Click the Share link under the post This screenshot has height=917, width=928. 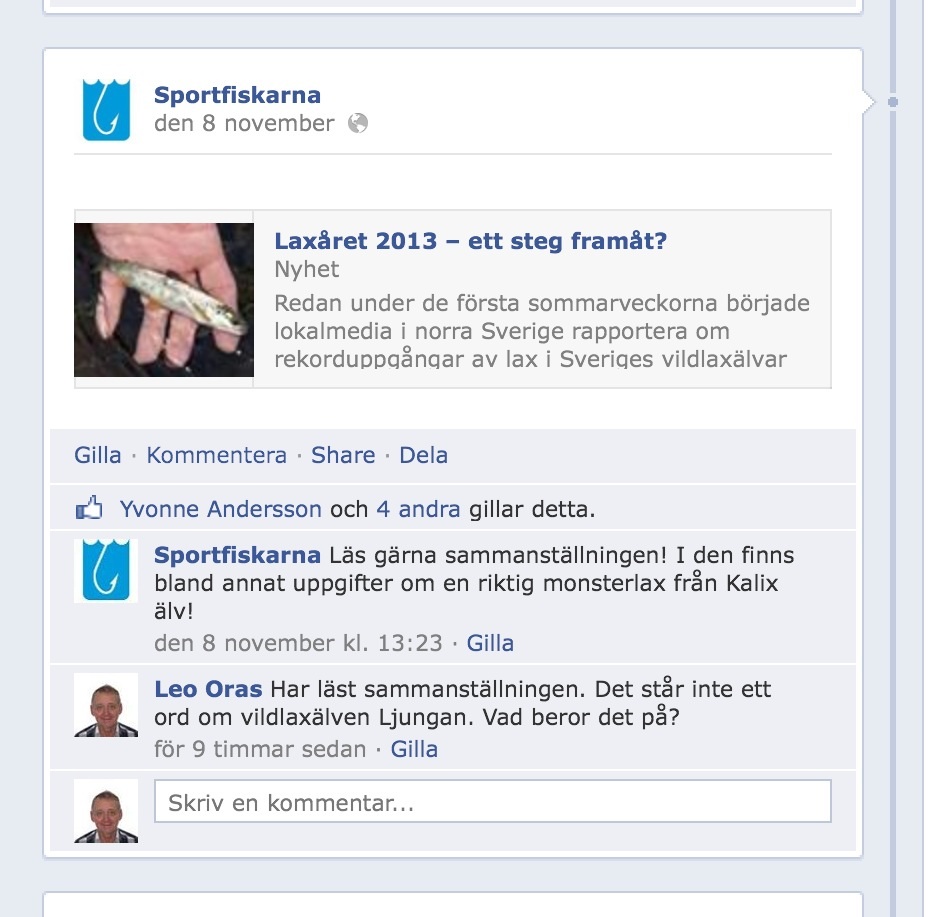[343, 455]
